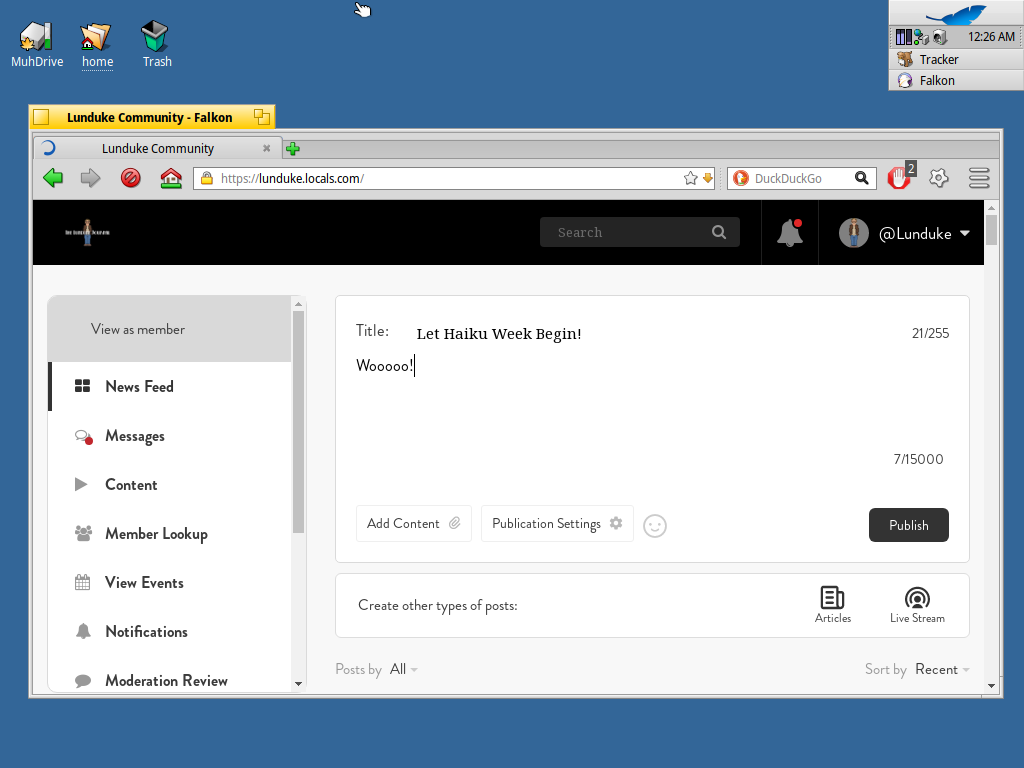Close the Lunduke Community tab

coord(266,148)
